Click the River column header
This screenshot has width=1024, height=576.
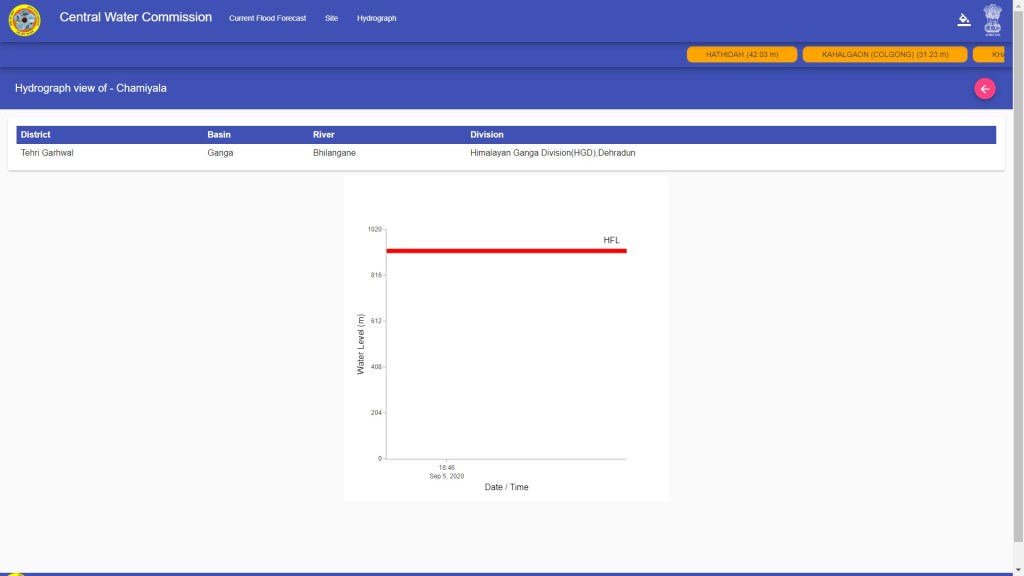(323, 134)
